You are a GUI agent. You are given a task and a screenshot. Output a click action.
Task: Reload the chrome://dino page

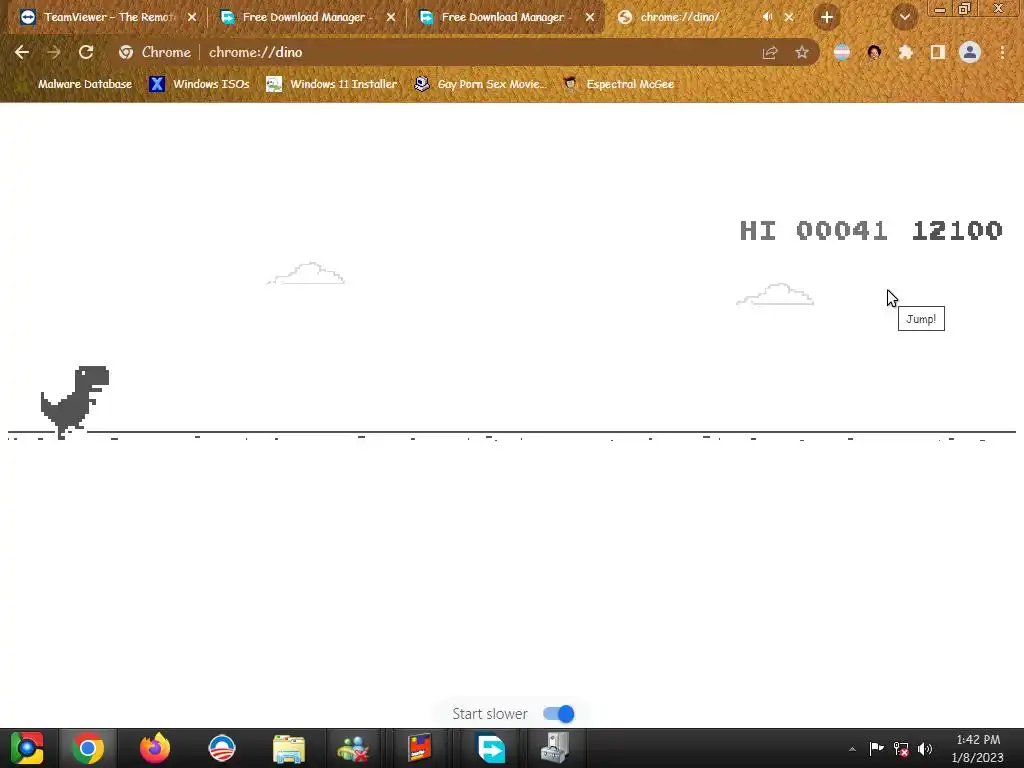[86, 52]
